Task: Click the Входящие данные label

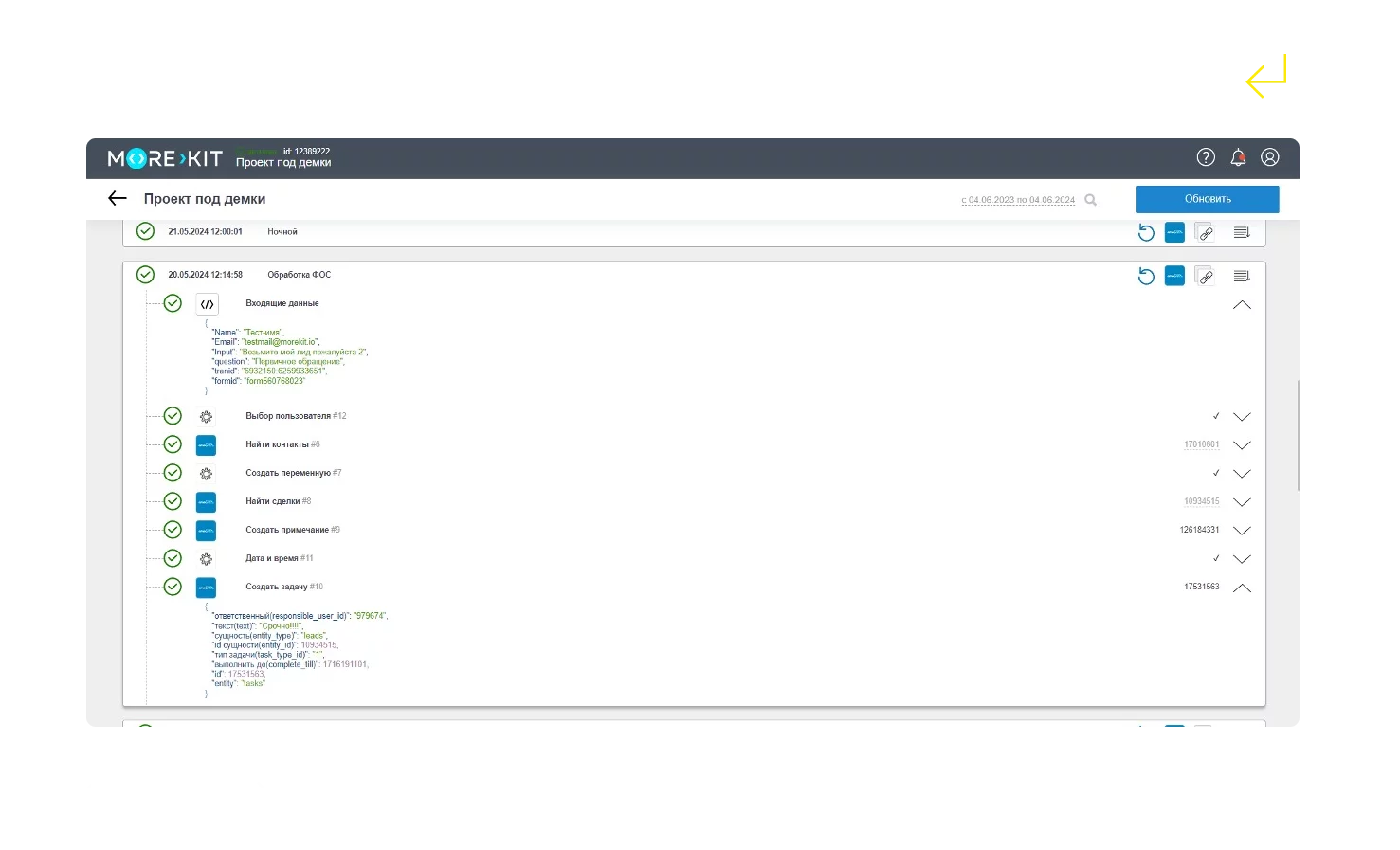Action: [282, 303]
